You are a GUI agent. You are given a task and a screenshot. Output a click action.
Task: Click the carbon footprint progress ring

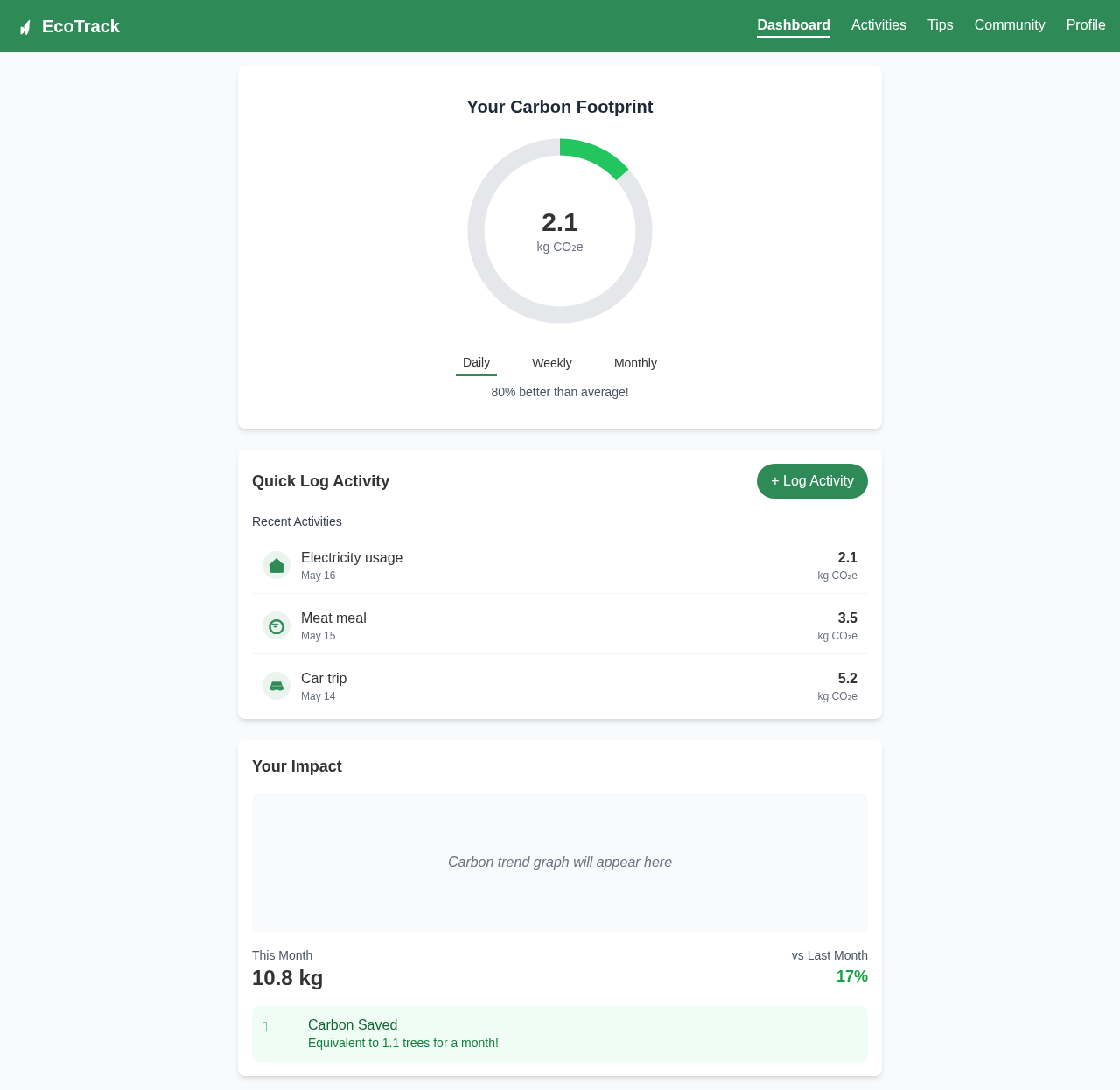560,230
